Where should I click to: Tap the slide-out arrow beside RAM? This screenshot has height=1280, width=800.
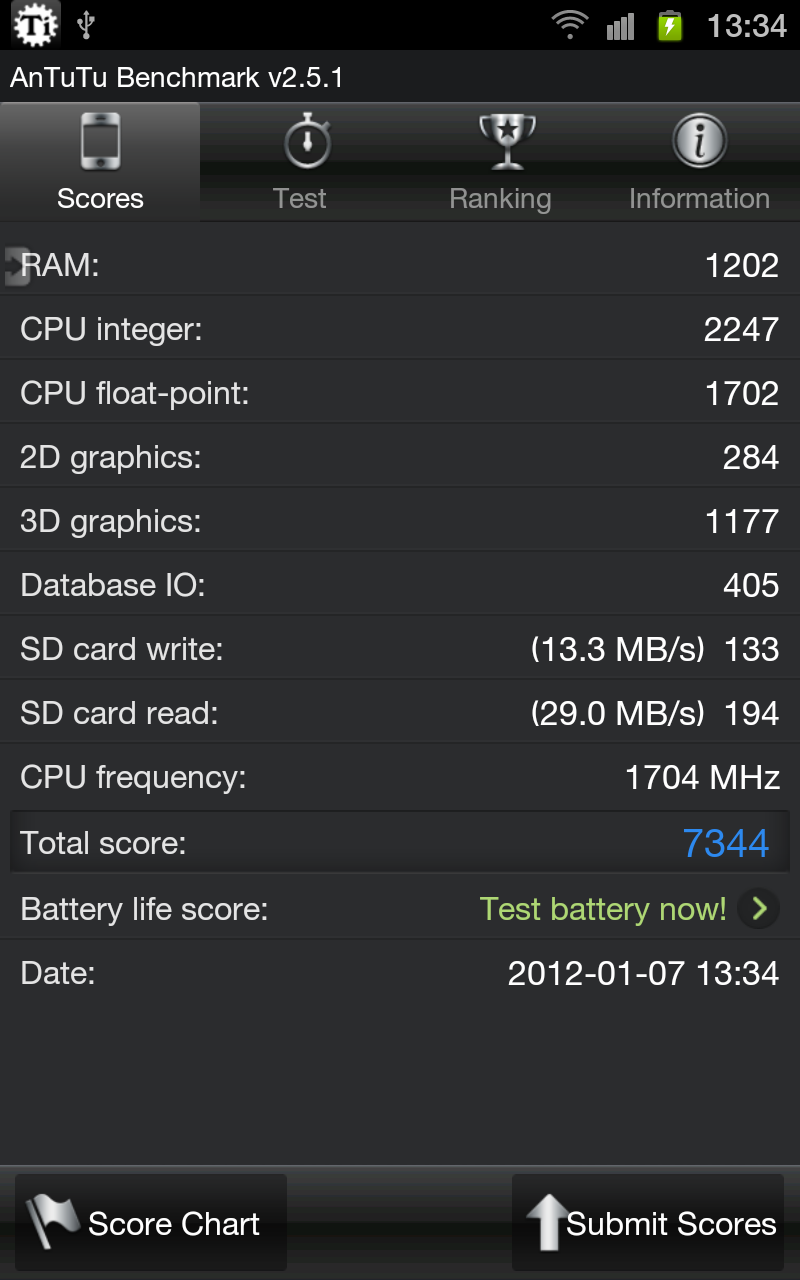pyautogui.click(x=16, y=266)
